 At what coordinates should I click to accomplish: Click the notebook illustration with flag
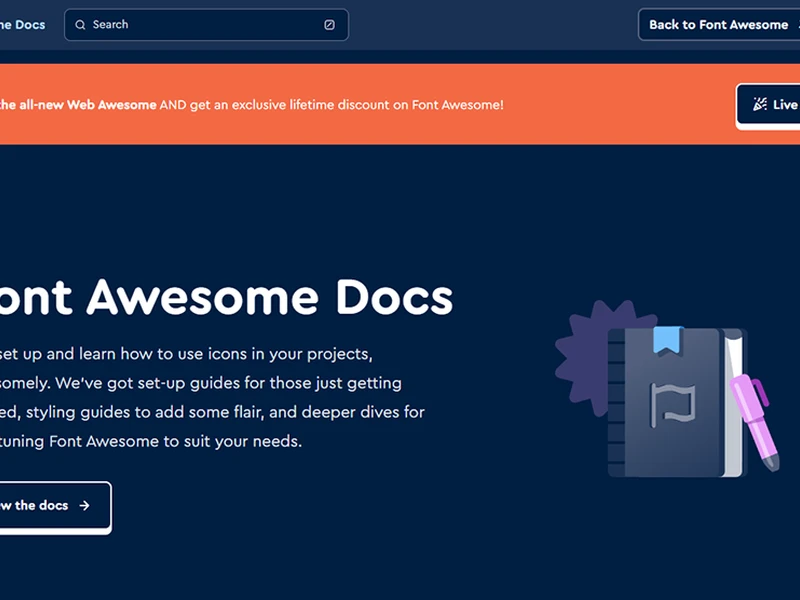coord(677,403)
